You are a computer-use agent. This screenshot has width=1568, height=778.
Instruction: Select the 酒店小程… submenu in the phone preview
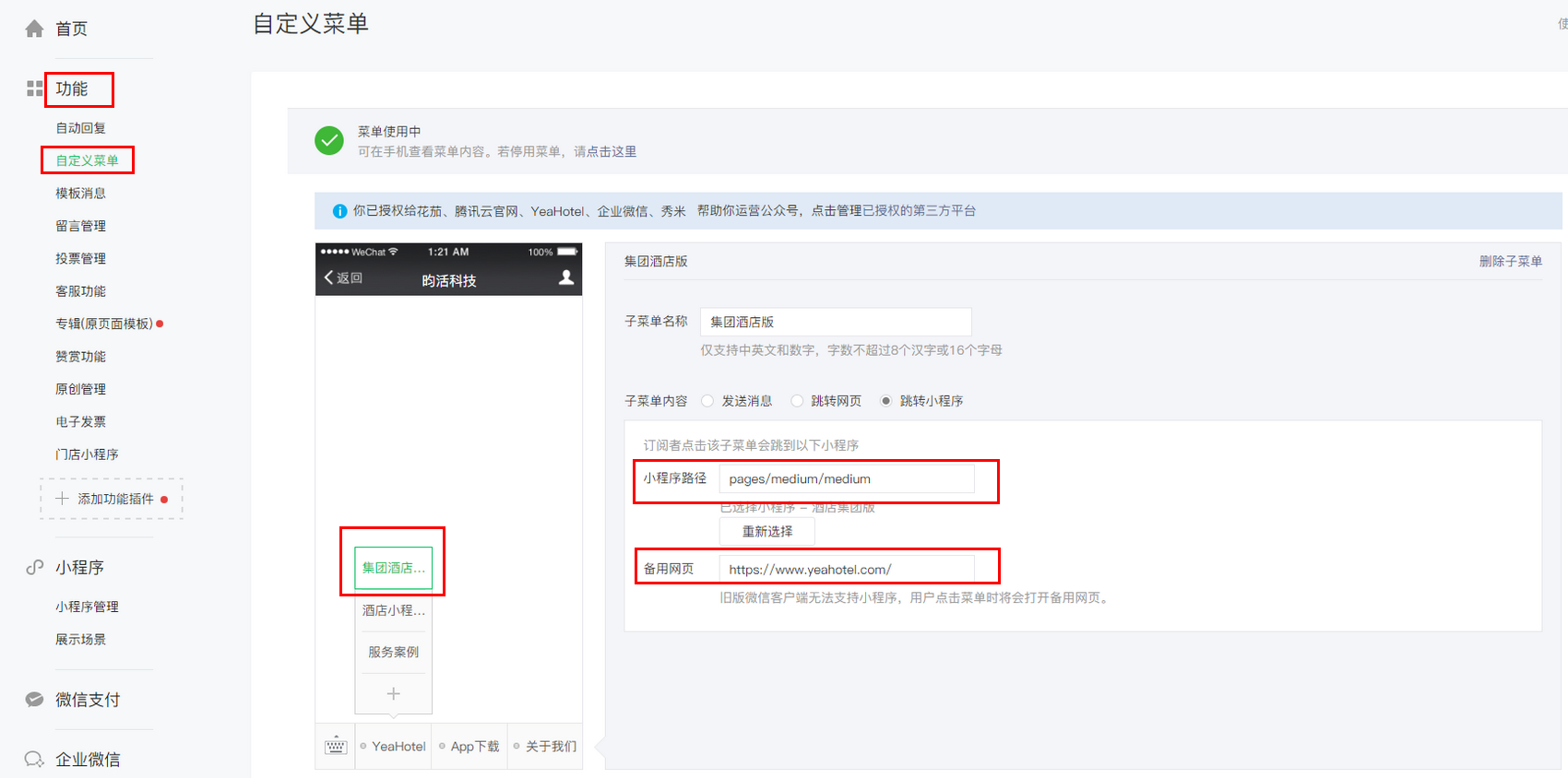point(393,610)
